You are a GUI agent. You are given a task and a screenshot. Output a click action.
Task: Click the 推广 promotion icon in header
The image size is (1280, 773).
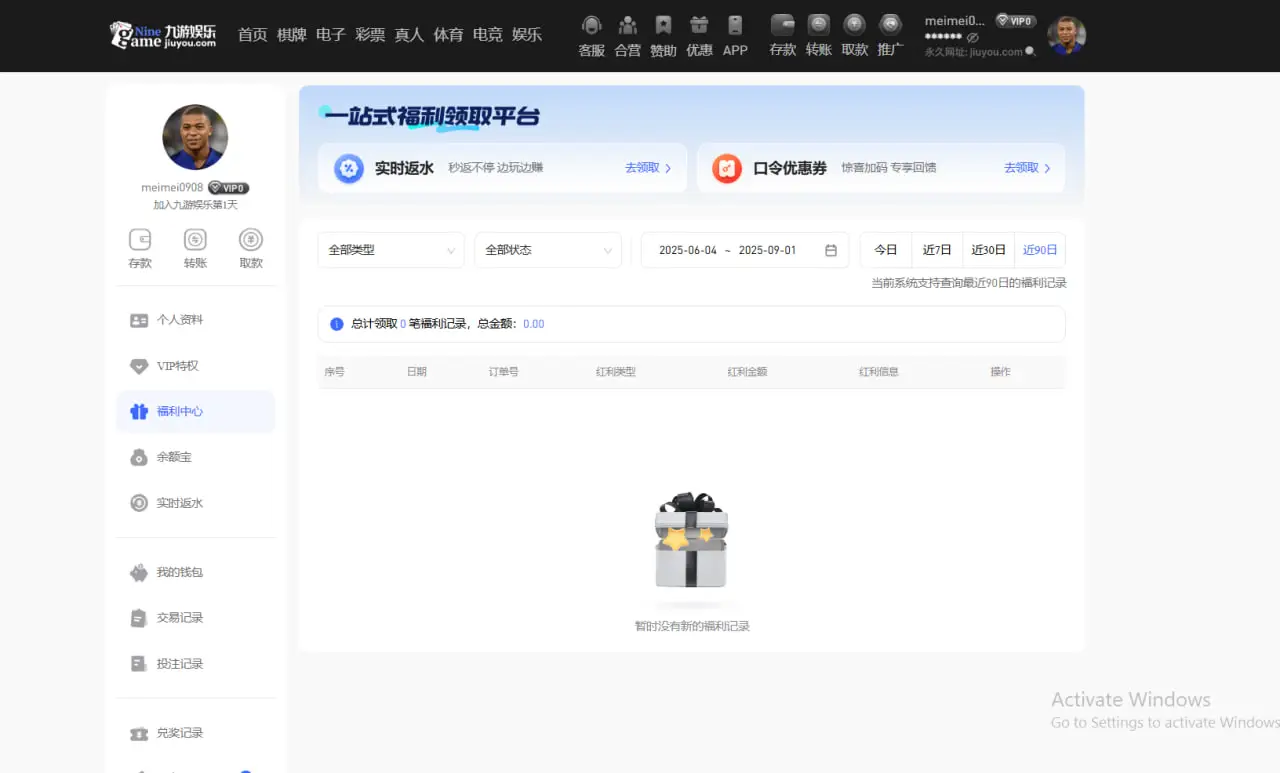pyautogui.click(x=890, y=26)
